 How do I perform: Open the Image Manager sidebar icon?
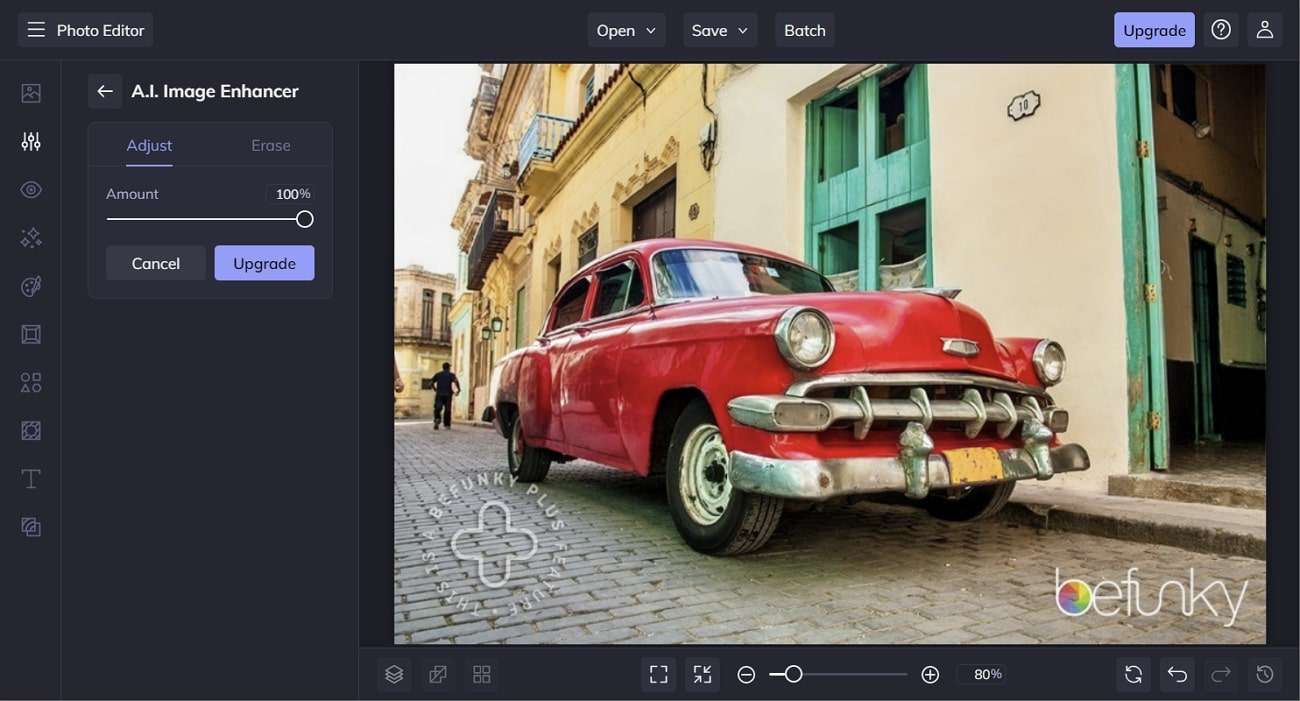point(31,93)
